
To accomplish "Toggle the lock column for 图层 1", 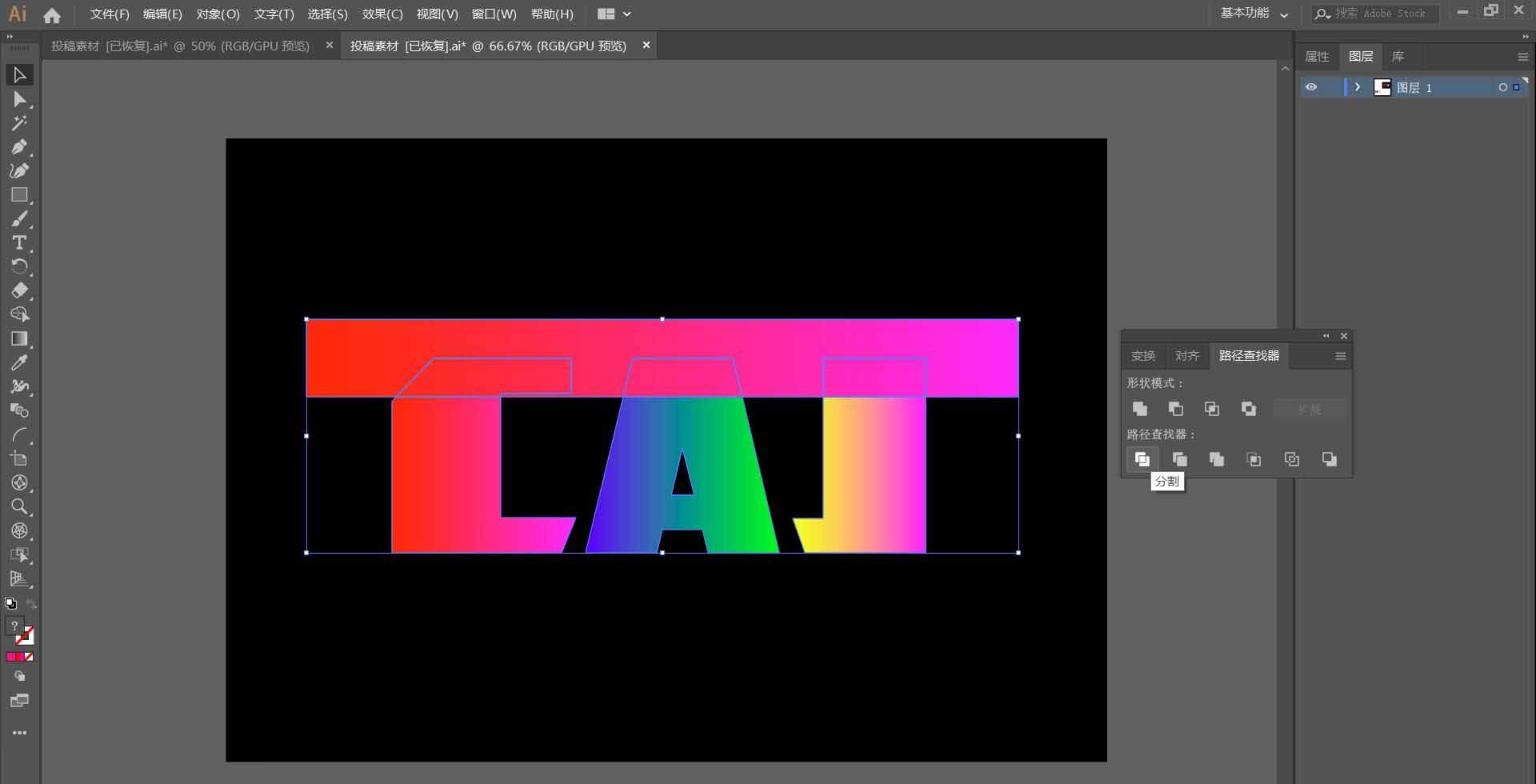I will 1332,87.
